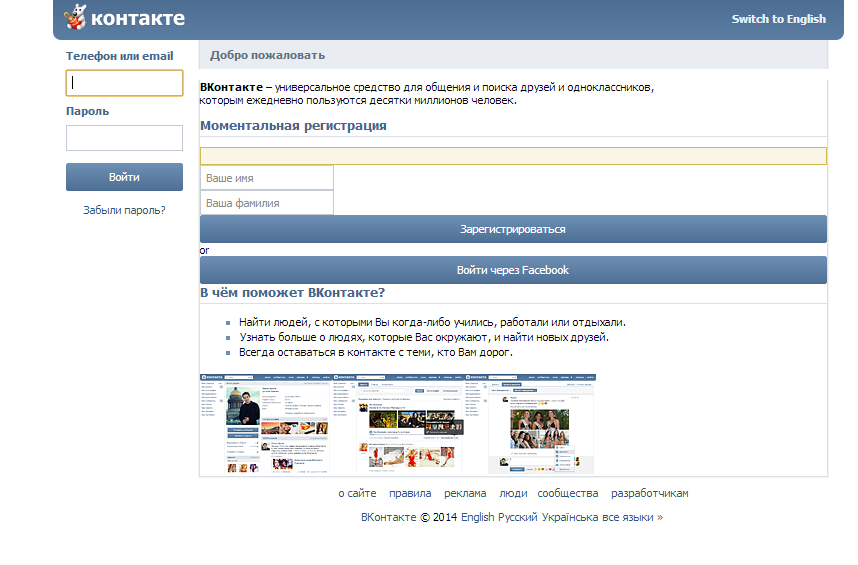This screenshot has width=858, height=565.
Task: Click the bullet text starting Всегда оставаться
Action: (376, 353)
